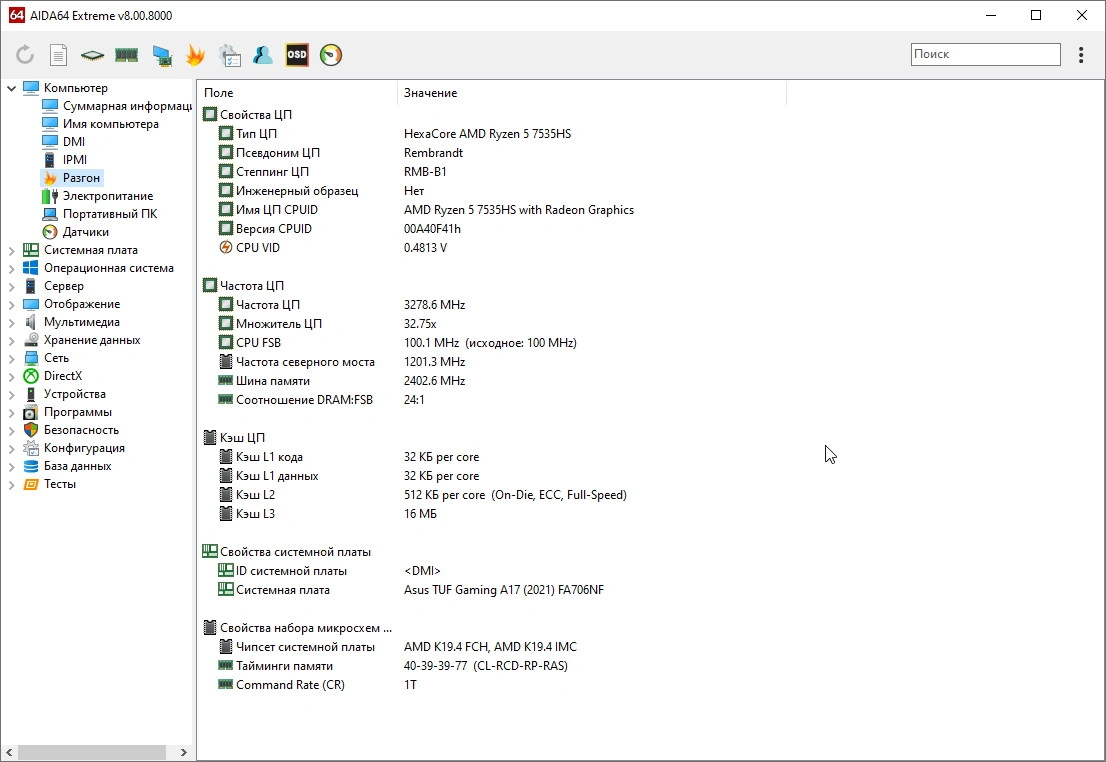Open the Электропитание tree item

pyautogui.click(x=97, y=196)
